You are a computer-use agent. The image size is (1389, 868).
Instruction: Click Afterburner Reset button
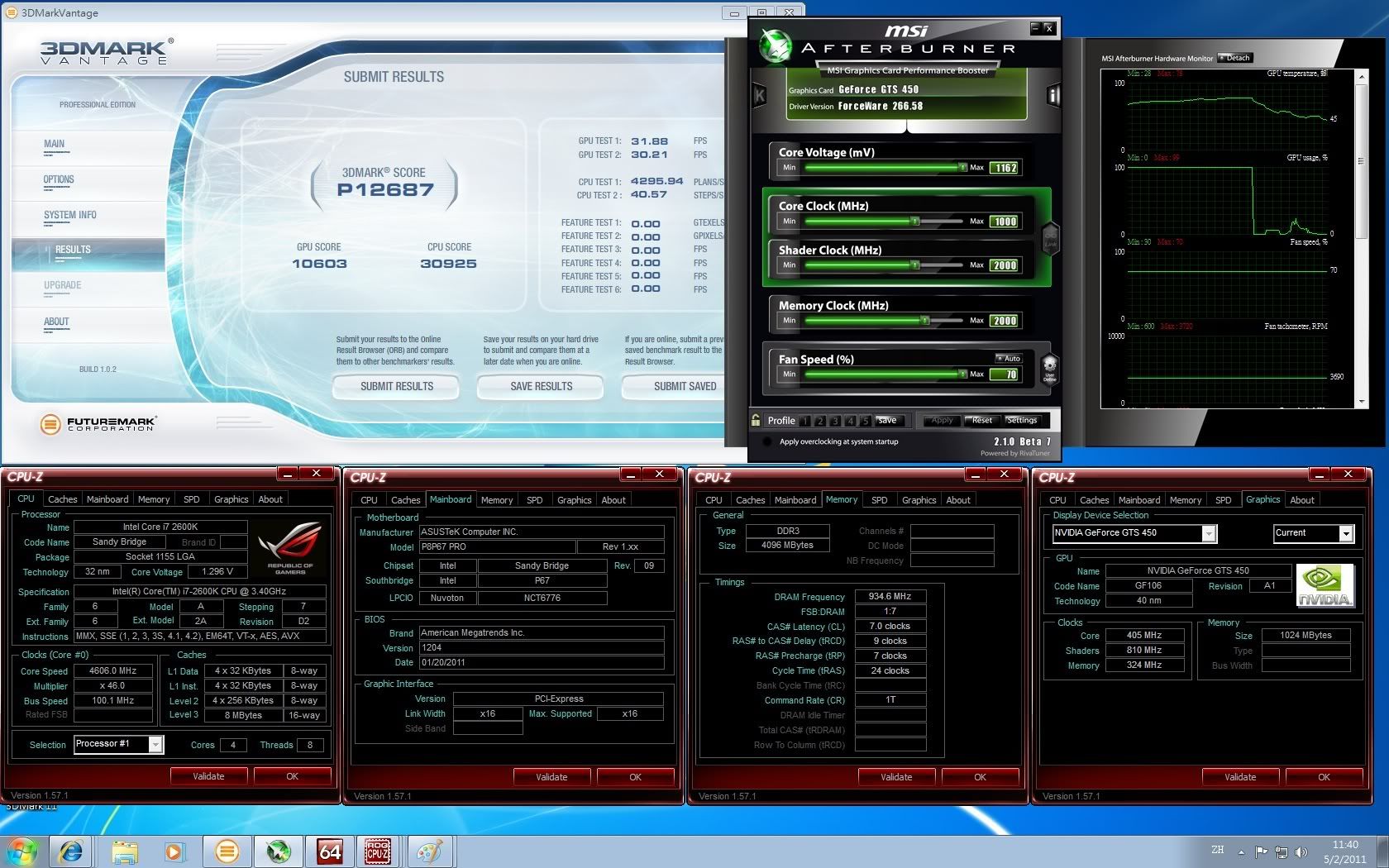pos(981,420)
